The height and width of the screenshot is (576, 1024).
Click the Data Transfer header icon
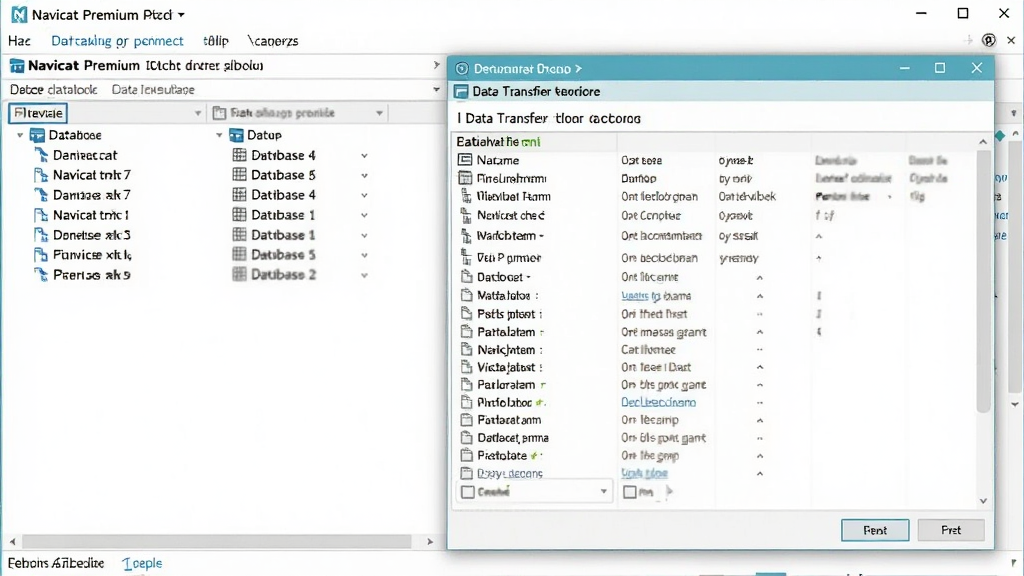coord(461,91)
